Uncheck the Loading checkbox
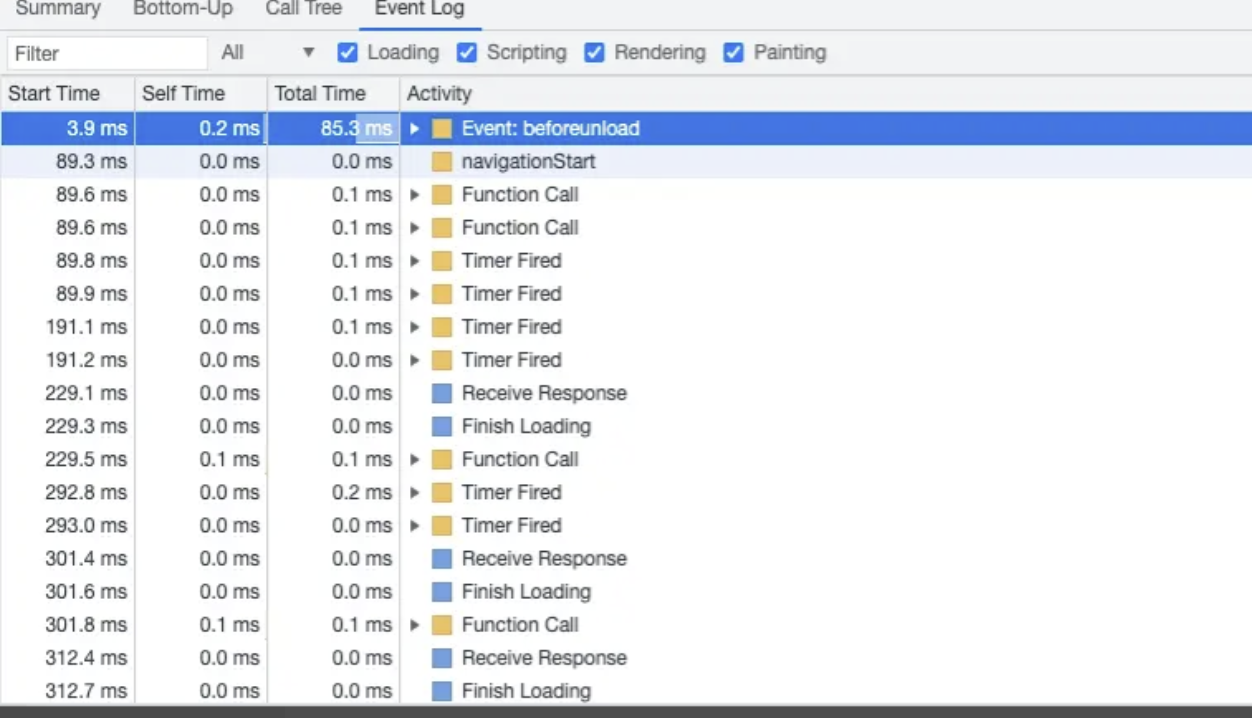Image resolution: width=1252 pixels, height=718 pixels. coord(348,53)
